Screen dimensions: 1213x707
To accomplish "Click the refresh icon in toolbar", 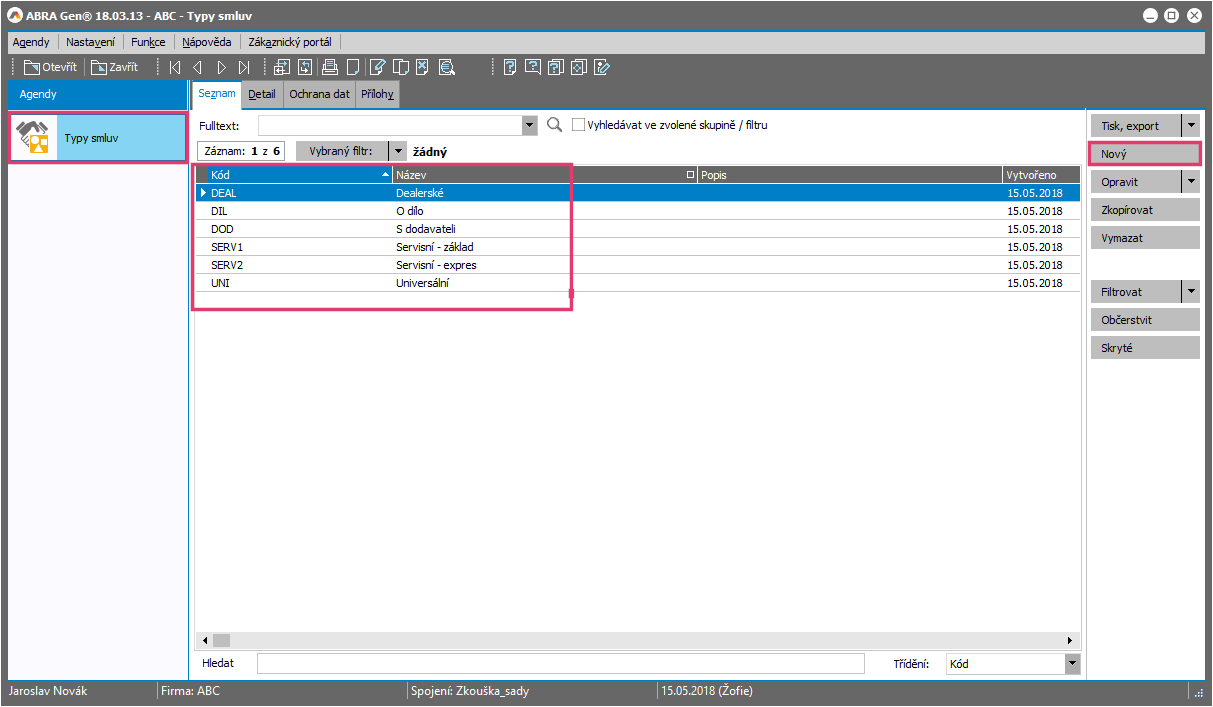I will [305, 68].
